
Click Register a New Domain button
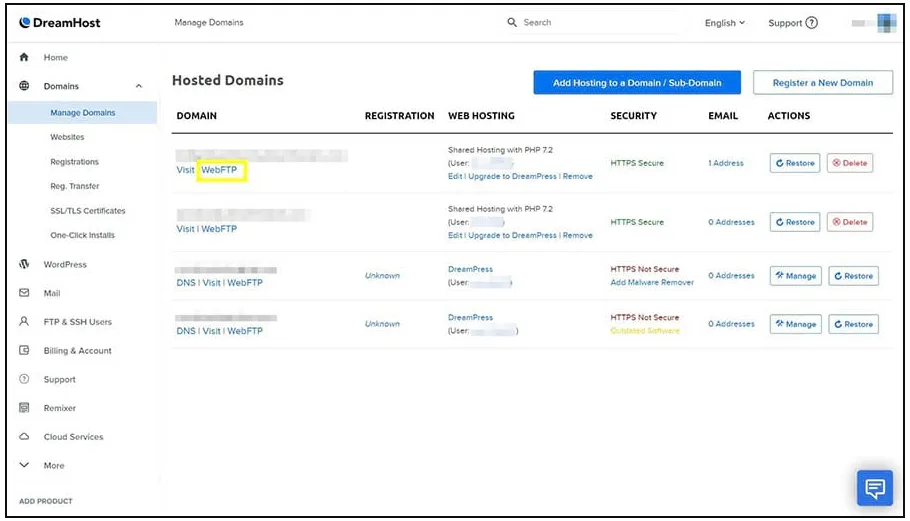pyautogui.click(x=822, y=82)
